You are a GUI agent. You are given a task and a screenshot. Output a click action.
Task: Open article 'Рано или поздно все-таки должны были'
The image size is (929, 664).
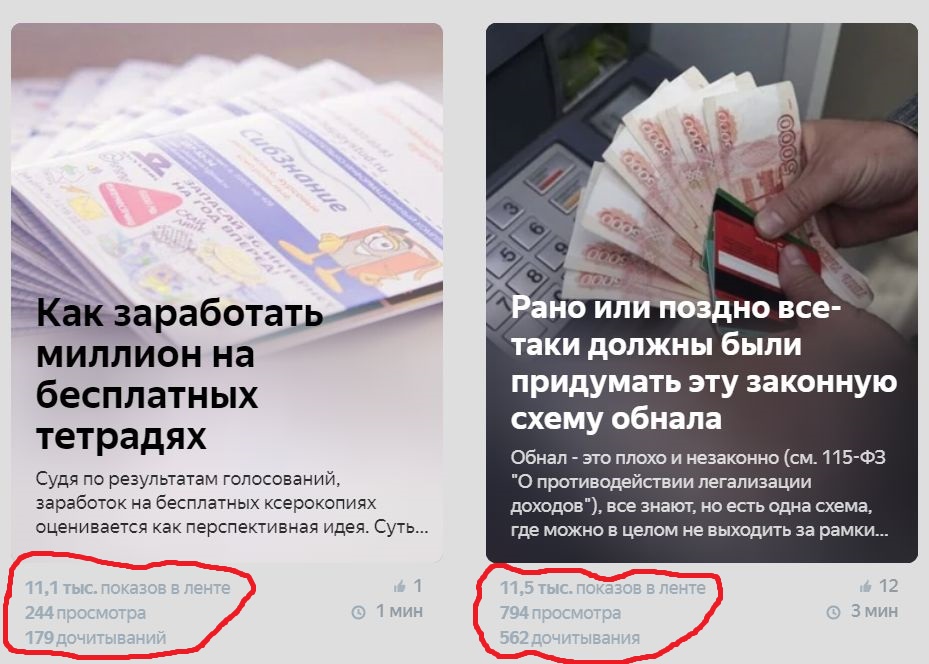(704, 363)
